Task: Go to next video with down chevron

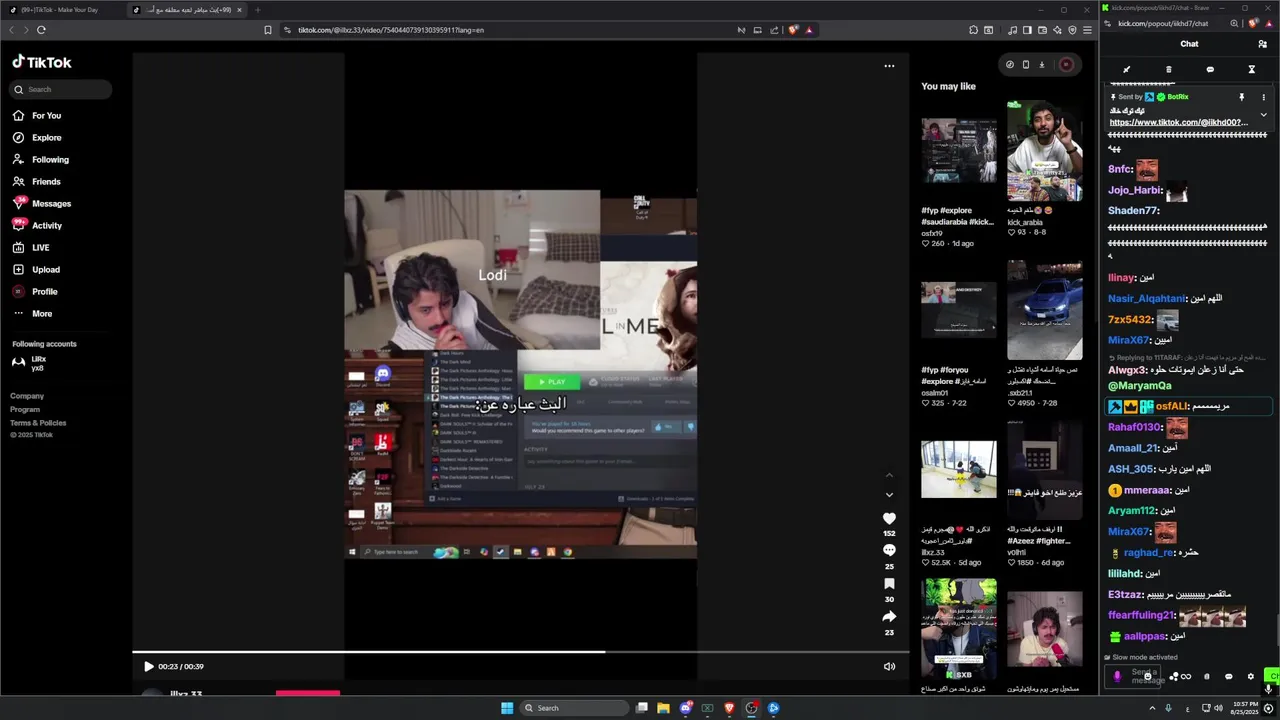Action: 889,494
